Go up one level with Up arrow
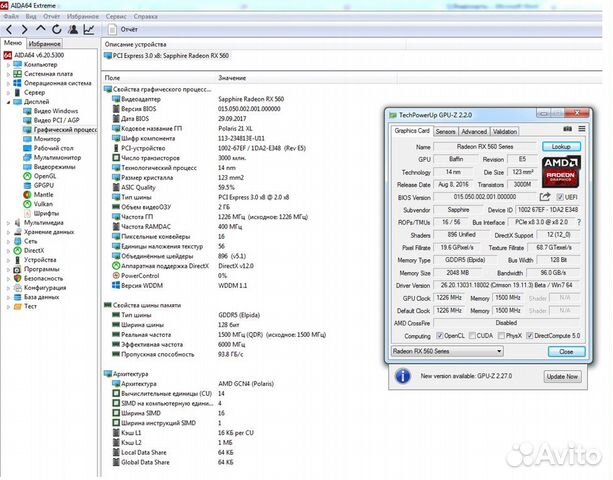 (40, 29)
